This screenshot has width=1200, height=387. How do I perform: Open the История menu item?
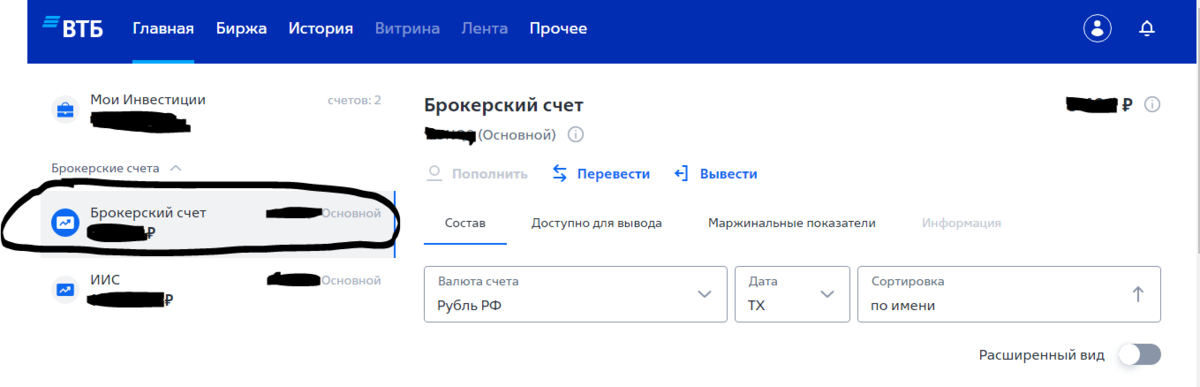click(321, 28)
